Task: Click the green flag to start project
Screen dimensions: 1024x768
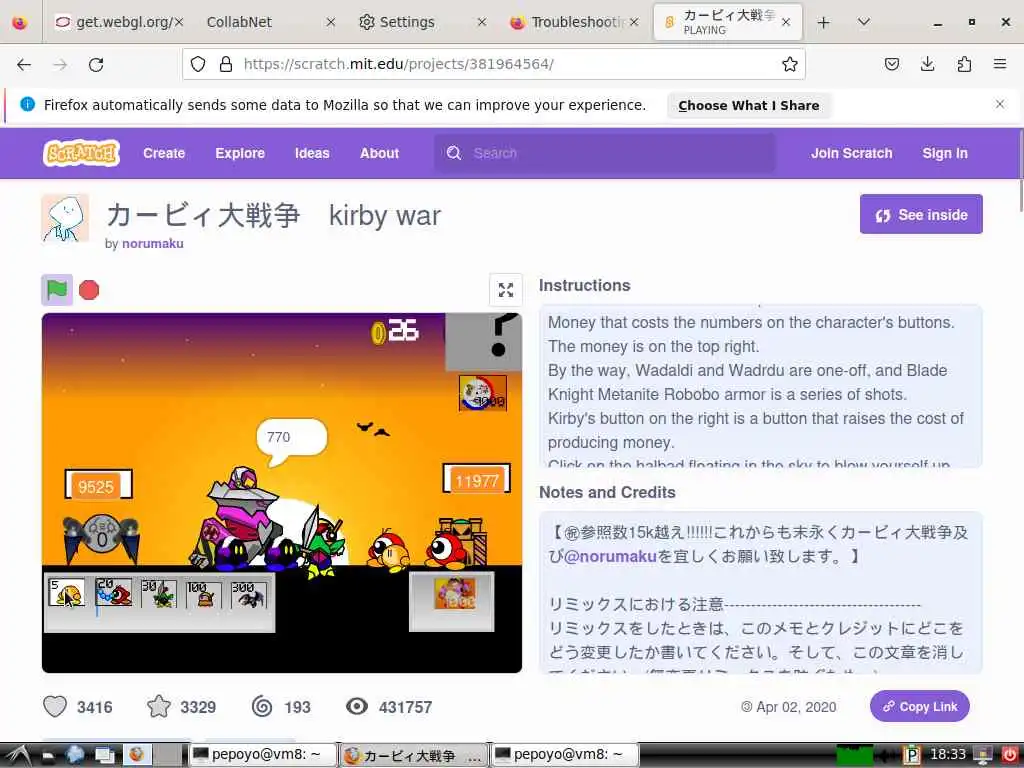Action: [x=57, y=289]
